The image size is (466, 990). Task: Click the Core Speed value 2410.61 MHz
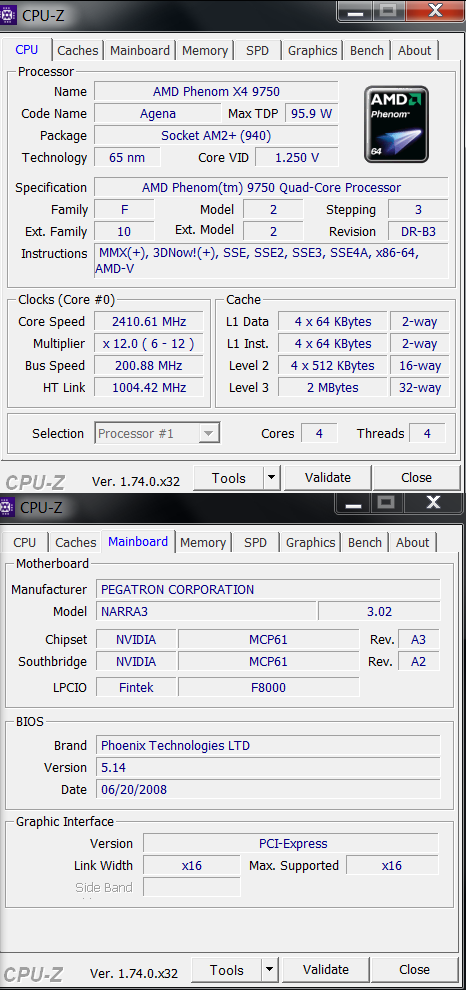[x=149, y=321]
